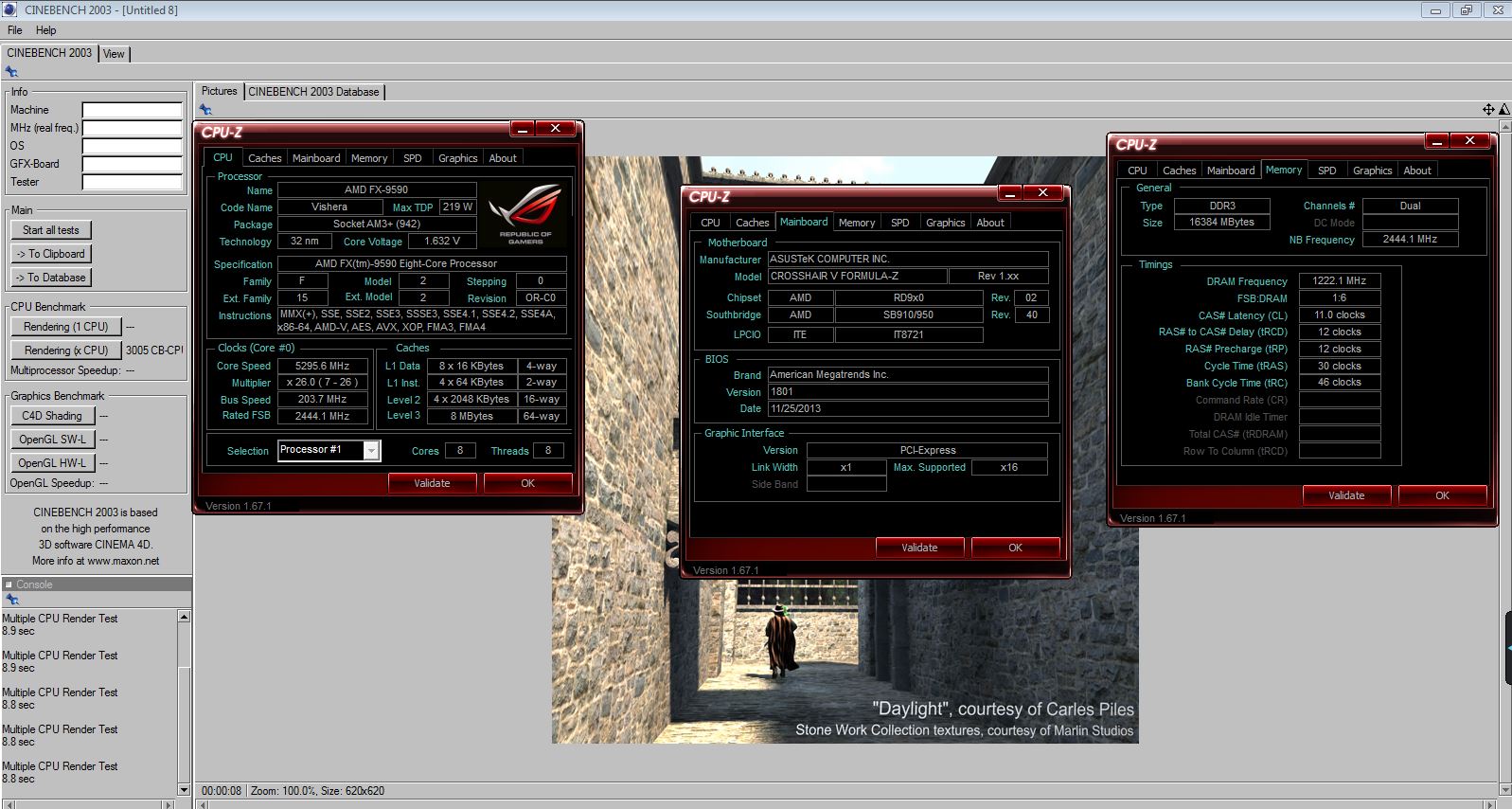Click the pin icon below Pictures tab
The image size is (1512, 809).
pos(205,111)
